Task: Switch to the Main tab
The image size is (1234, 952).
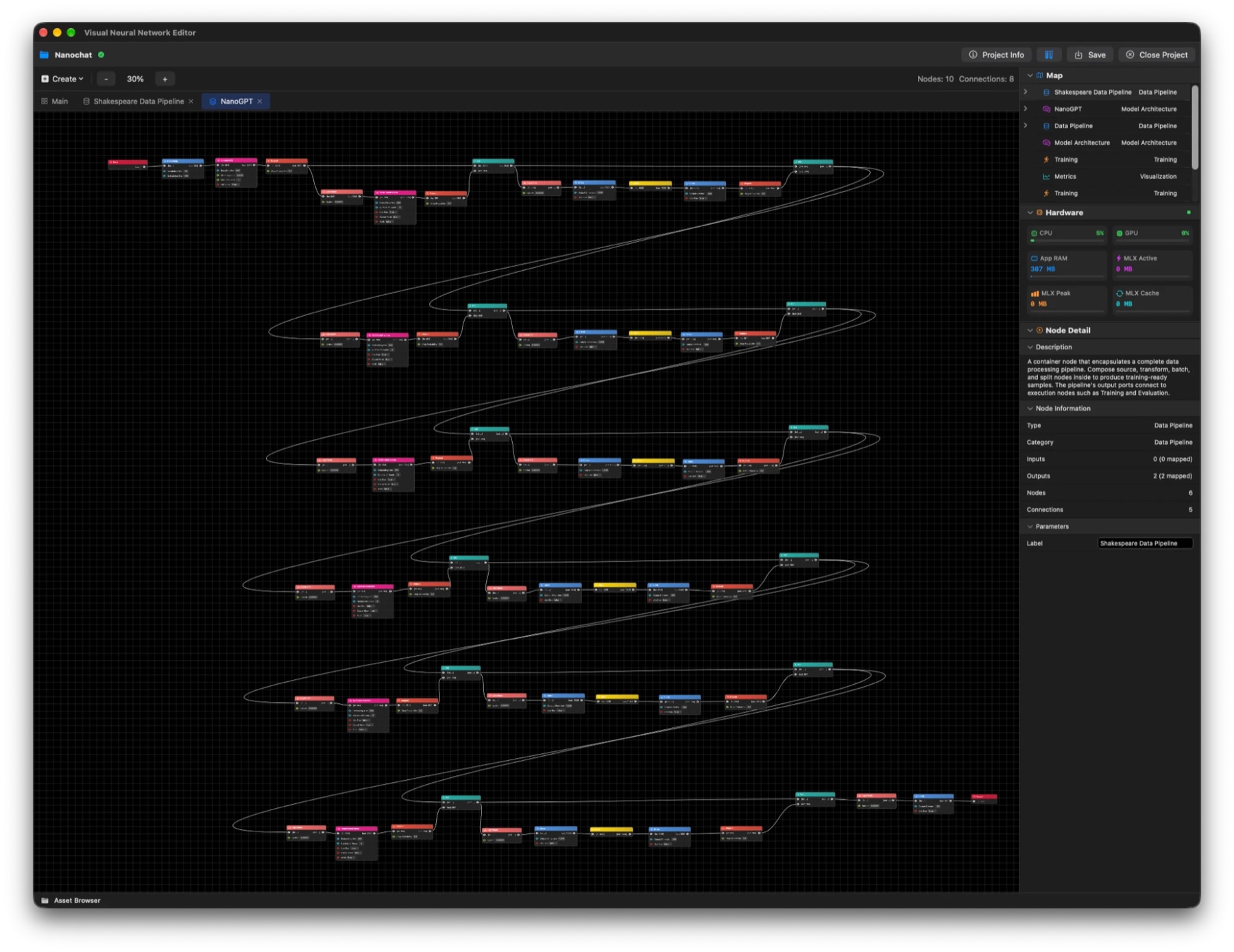Action: (55, 101)
